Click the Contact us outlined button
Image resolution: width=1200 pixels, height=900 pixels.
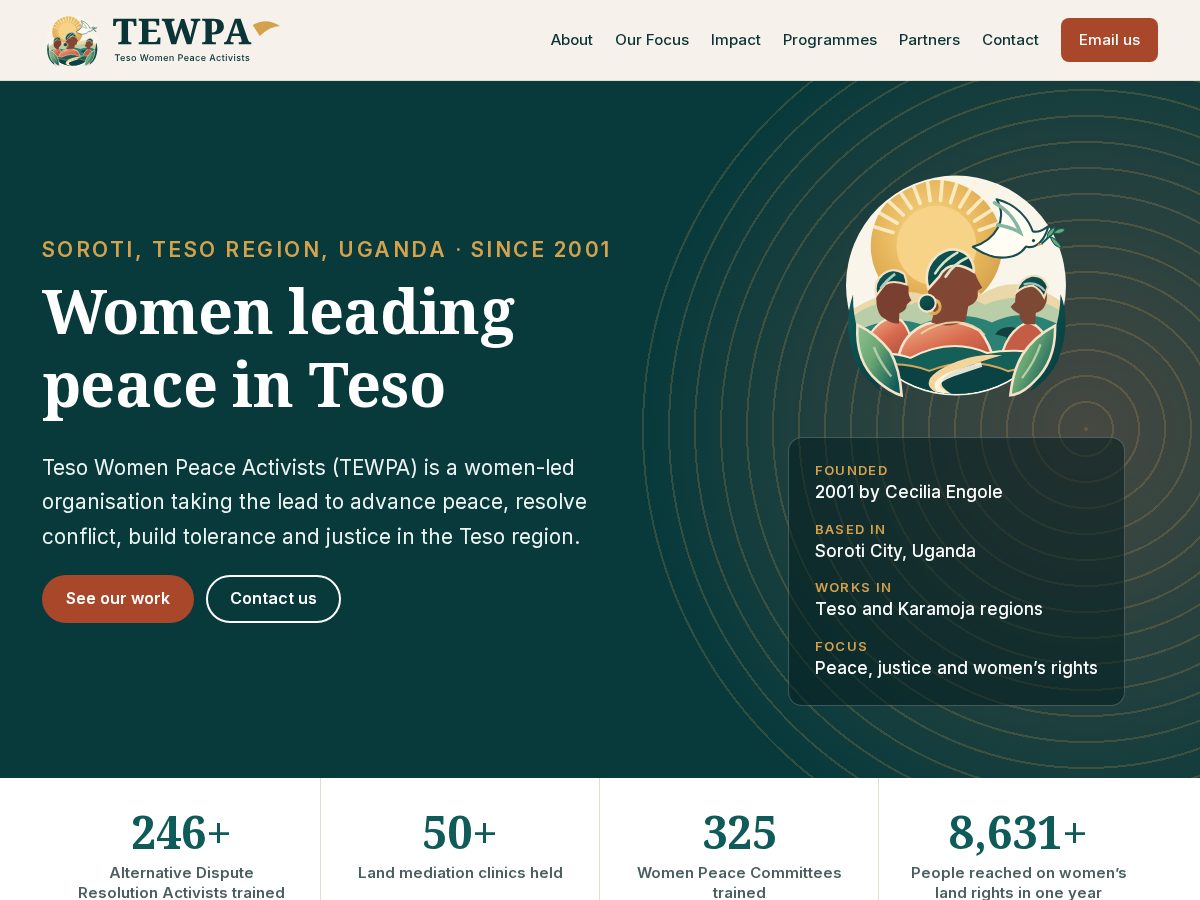pos(273,599)
